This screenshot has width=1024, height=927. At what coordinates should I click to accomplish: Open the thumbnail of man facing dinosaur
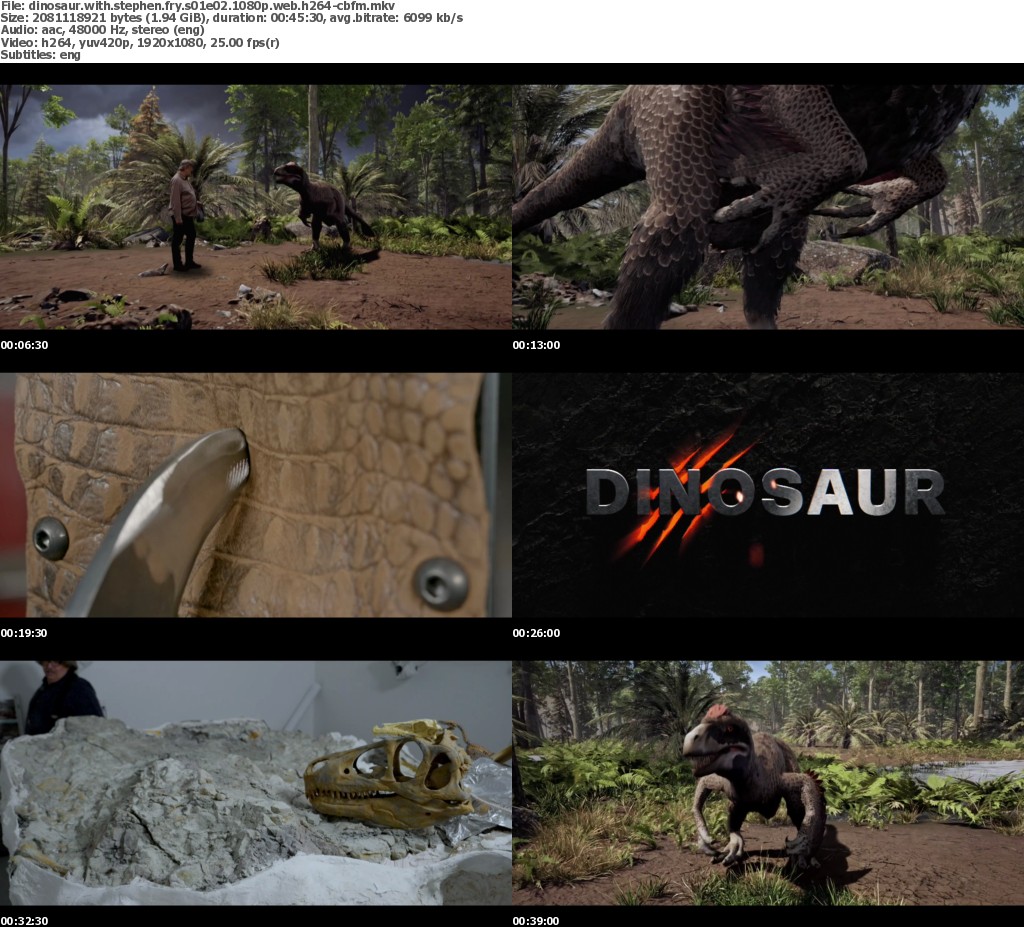point(255,206)
